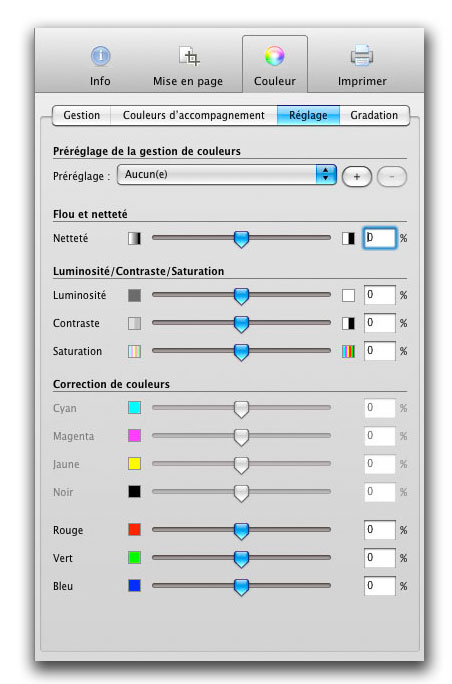This screenshot has width=452, height=684.
Task: Click the Bleu slider handle
Action: point(241,587)
